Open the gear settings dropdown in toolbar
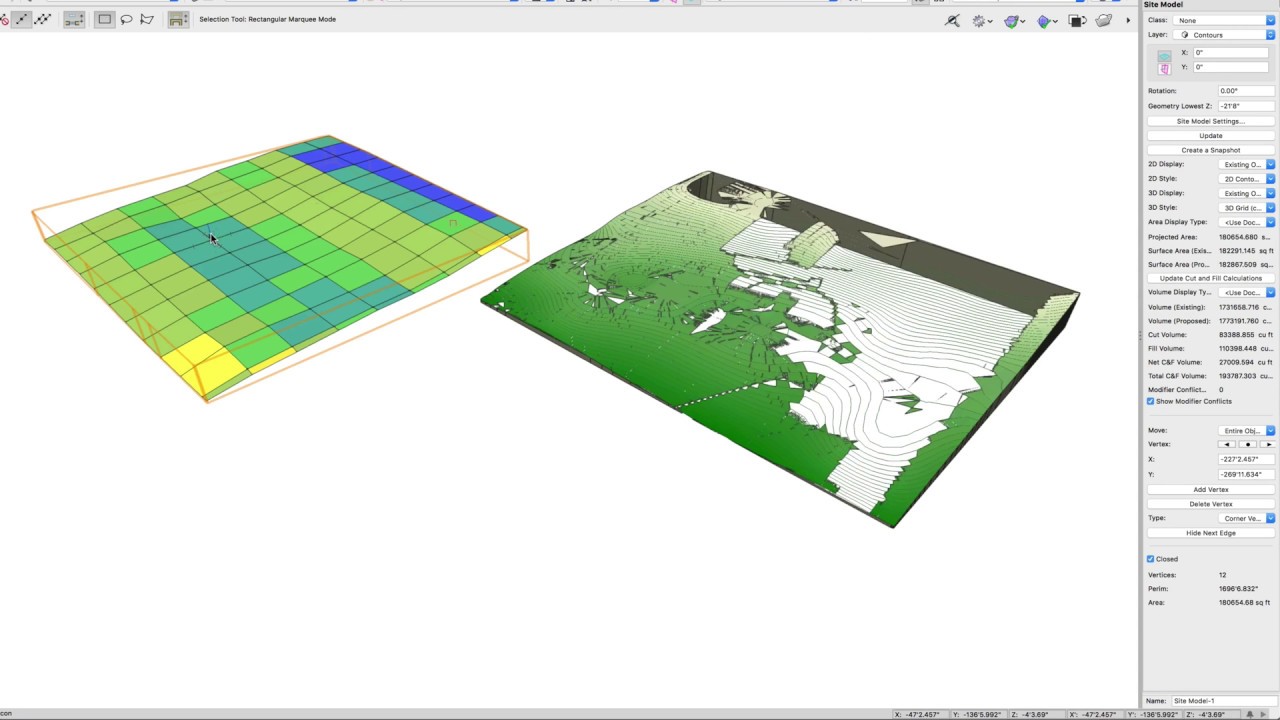Viewport: 1280px width, 720px height. point(982,20)
